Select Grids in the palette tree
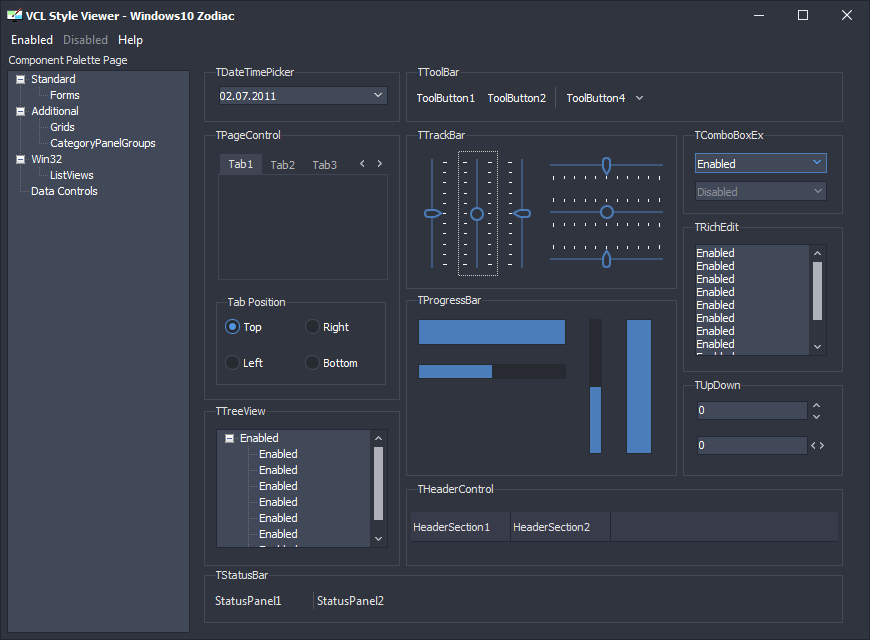870x640 pixels. point(62,128)
